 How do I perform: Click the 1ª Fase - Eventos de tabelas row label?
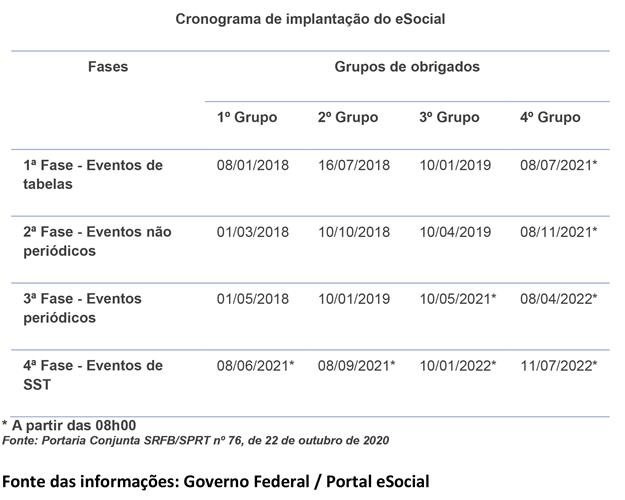(93, 174)
